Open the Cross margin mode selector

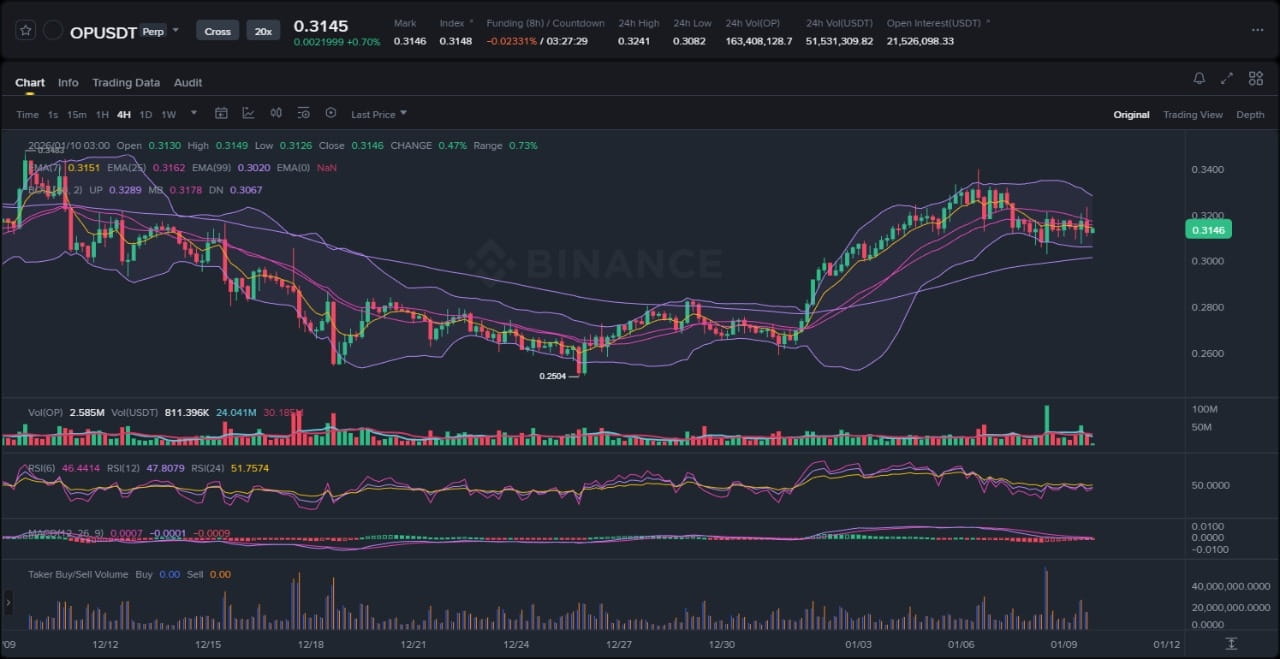[217, 31]
